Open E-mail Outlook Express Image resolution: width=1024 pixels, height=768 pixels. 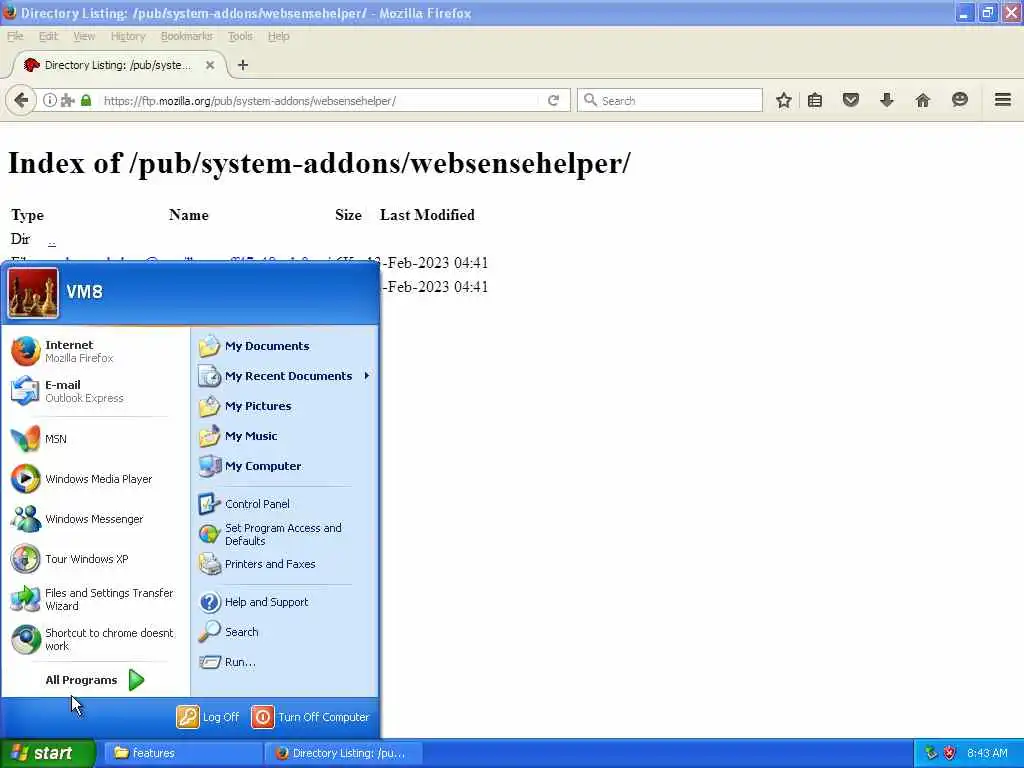(95, 391)
